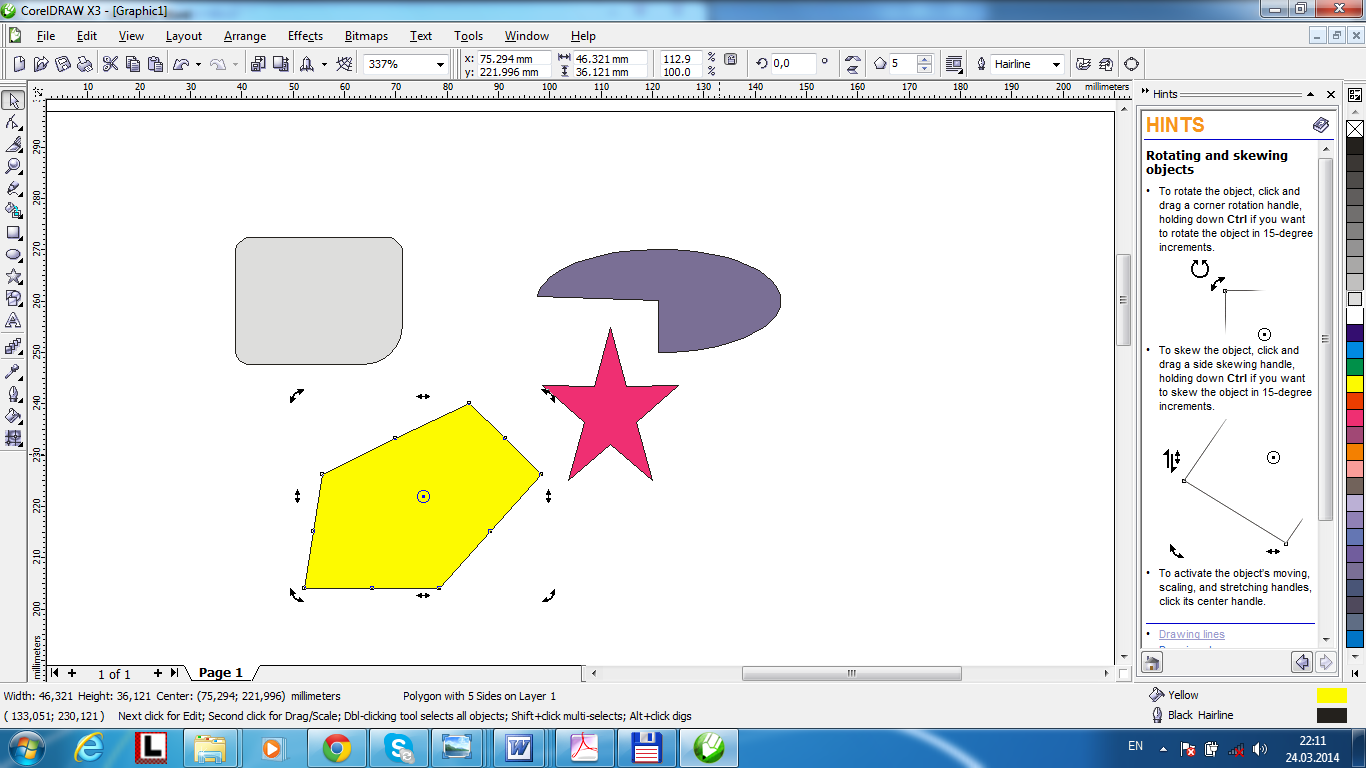Viewport: 1366px width, 768px height.
Task: Select the Pick tool in toolbox
Action: click(x=14, y=100)
